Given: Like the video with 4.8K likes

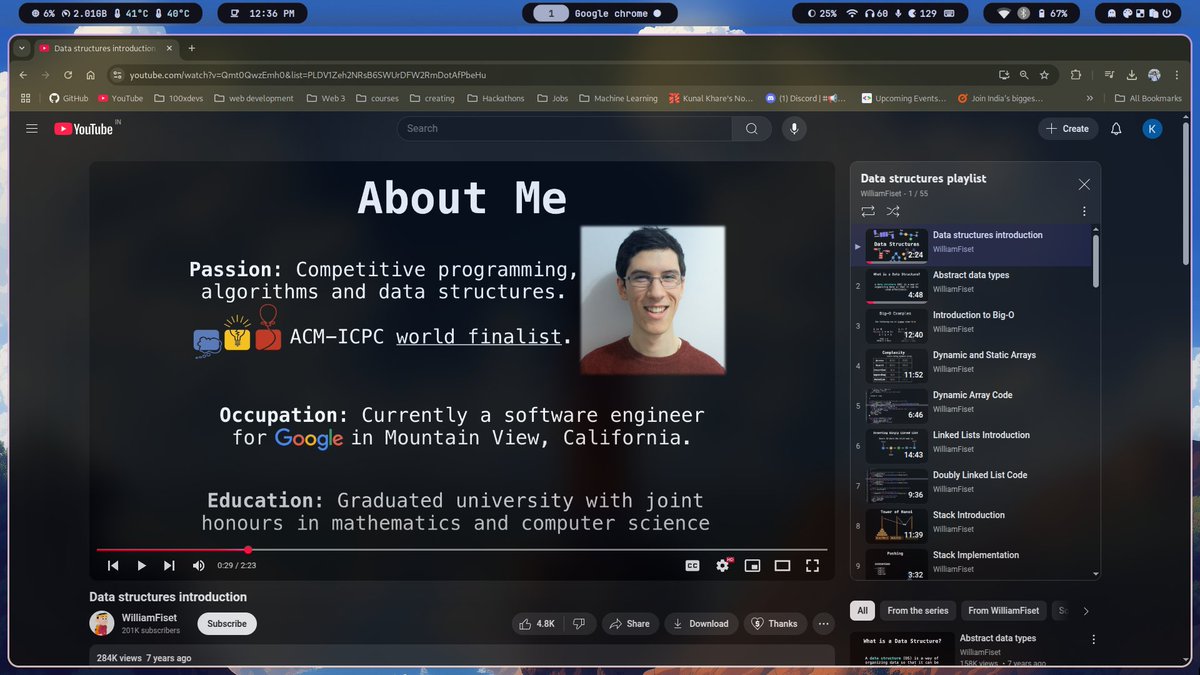Looking at the screenshot, I should point(536,623).
